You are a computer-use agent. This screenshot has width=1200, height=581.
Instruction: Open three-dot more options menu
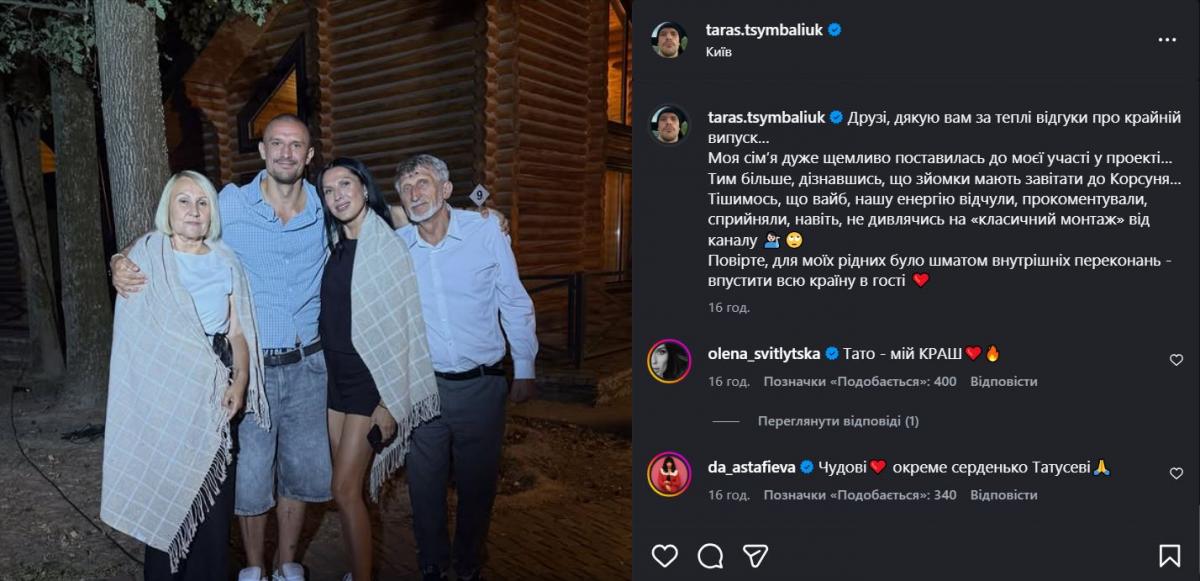1167,40
